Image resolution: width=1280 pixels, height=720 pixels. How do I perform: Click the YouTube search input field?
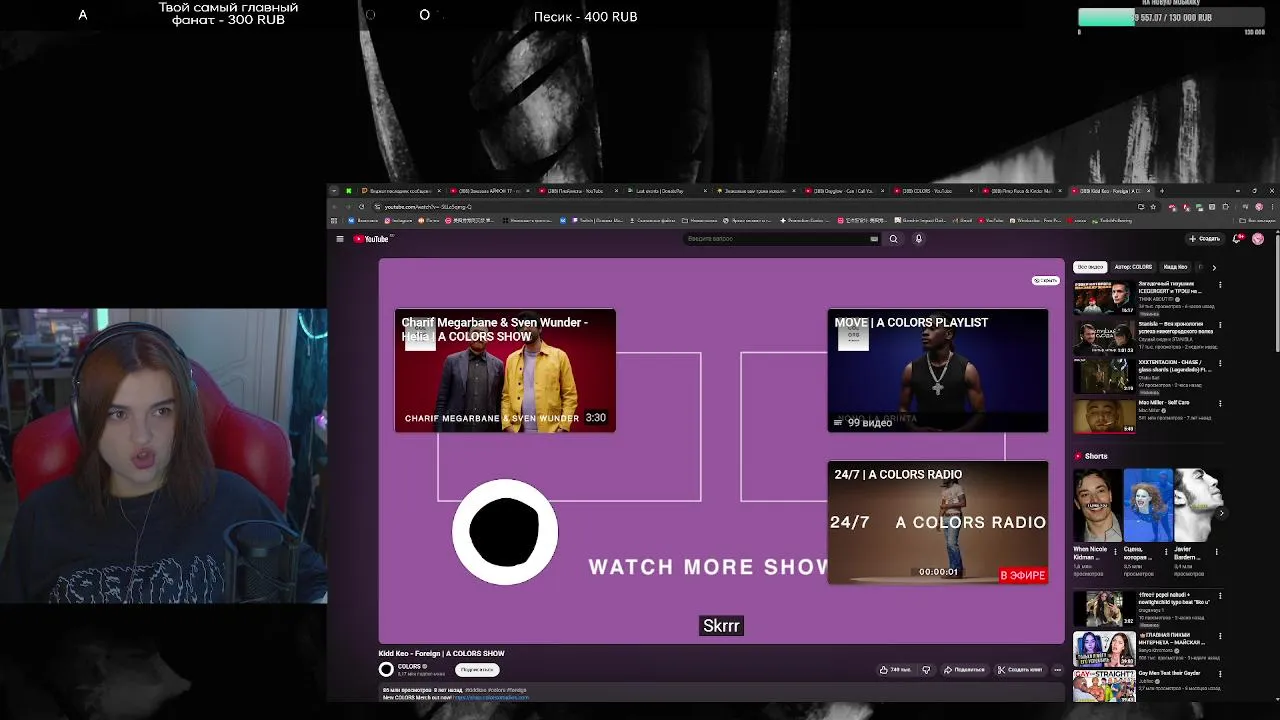(x=775, y=239)
